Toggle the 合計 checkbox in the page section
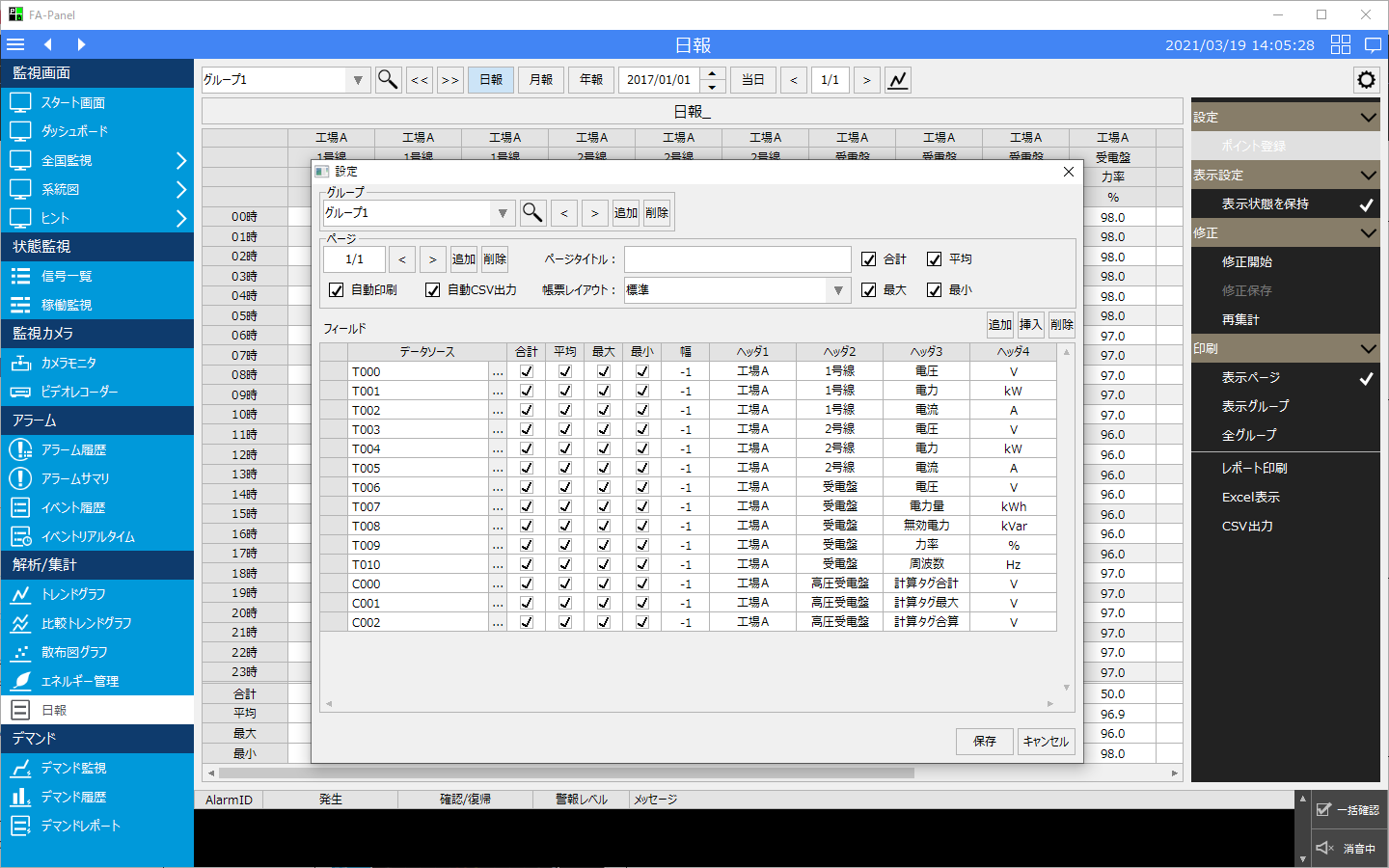 point(869,259)
